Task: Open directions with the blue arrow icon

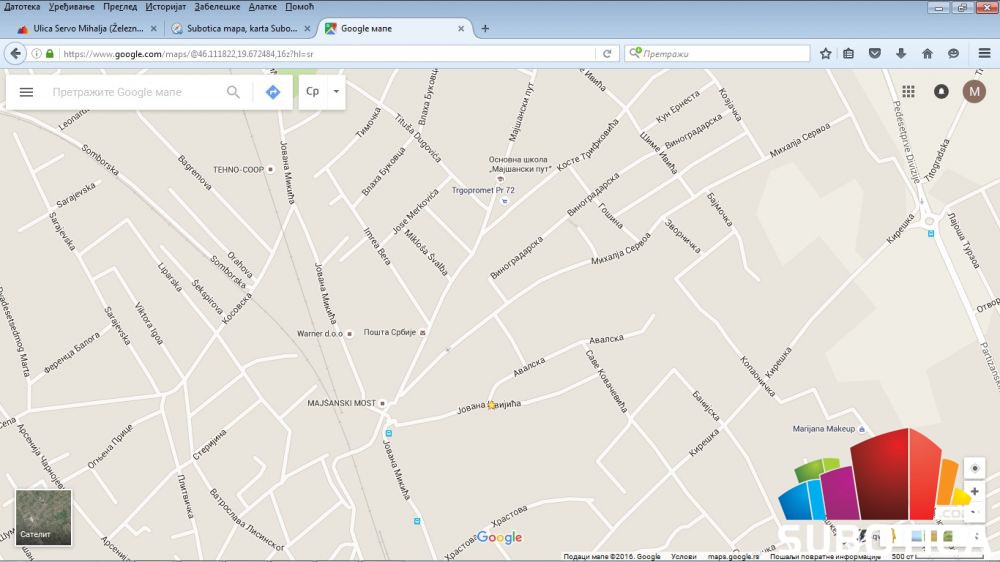Action: click(273, 92)
